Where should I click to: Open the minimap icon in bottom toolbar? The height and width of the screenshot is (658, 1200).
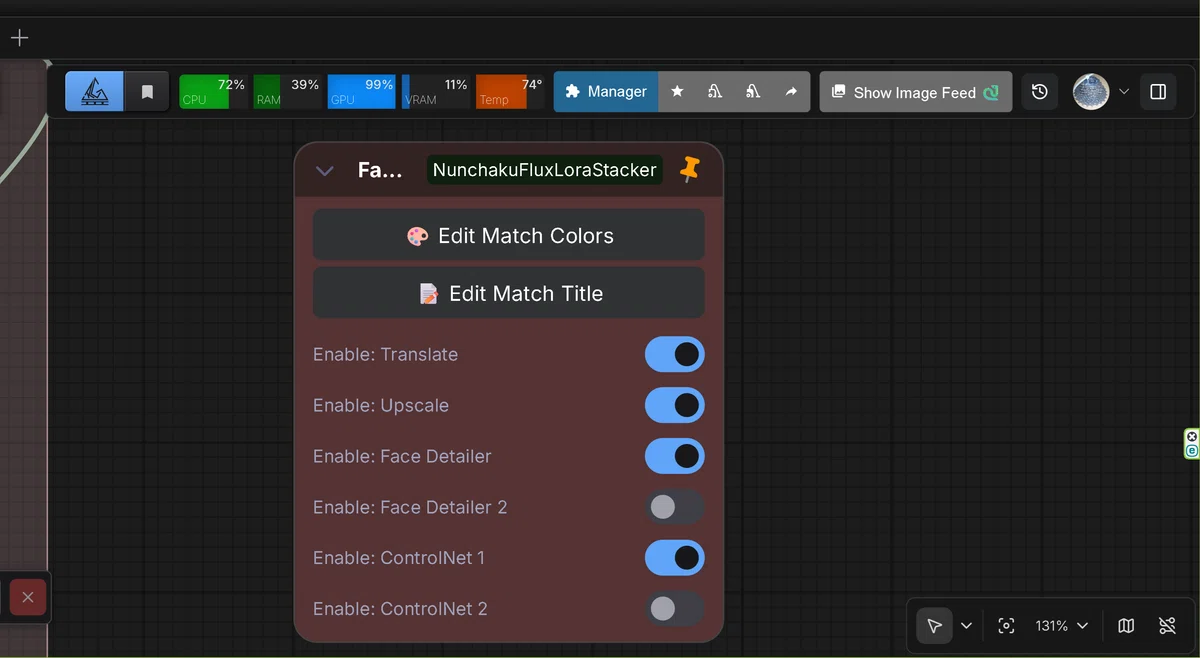point(1126,626)
